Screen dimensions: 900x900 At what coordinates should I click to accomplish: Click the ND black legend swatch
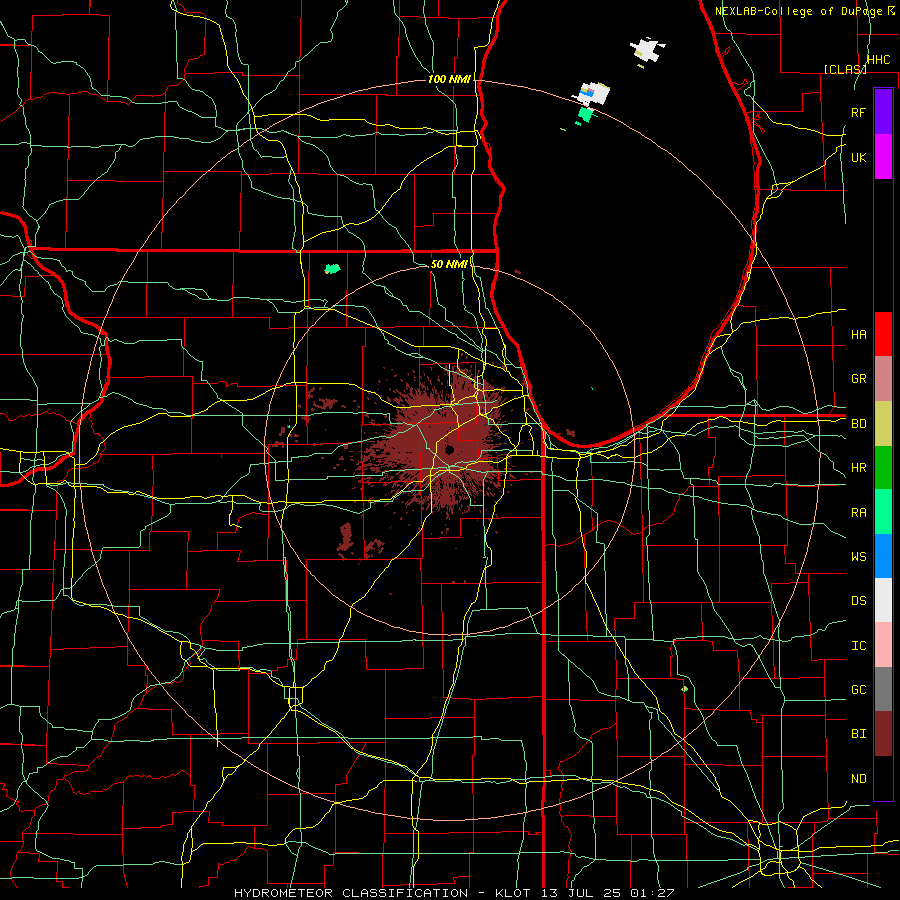(883, 778)
